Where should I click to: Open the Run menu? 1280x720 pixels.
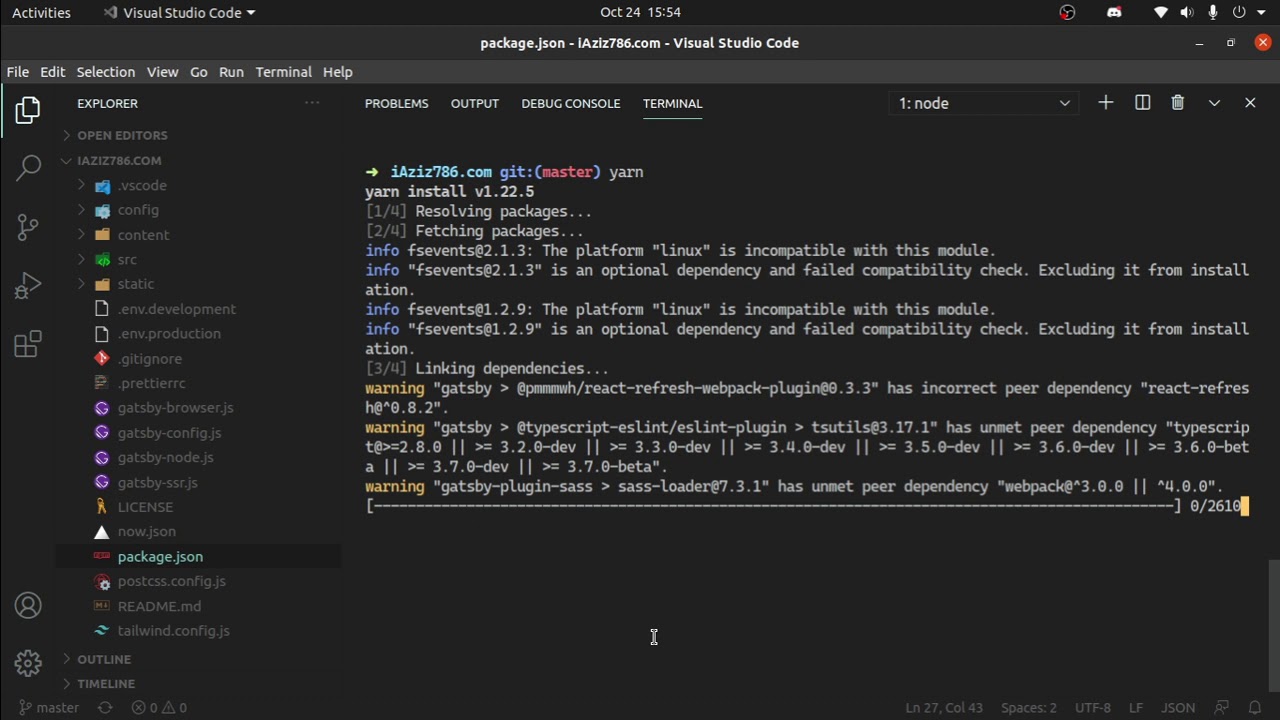click(231, 72)
